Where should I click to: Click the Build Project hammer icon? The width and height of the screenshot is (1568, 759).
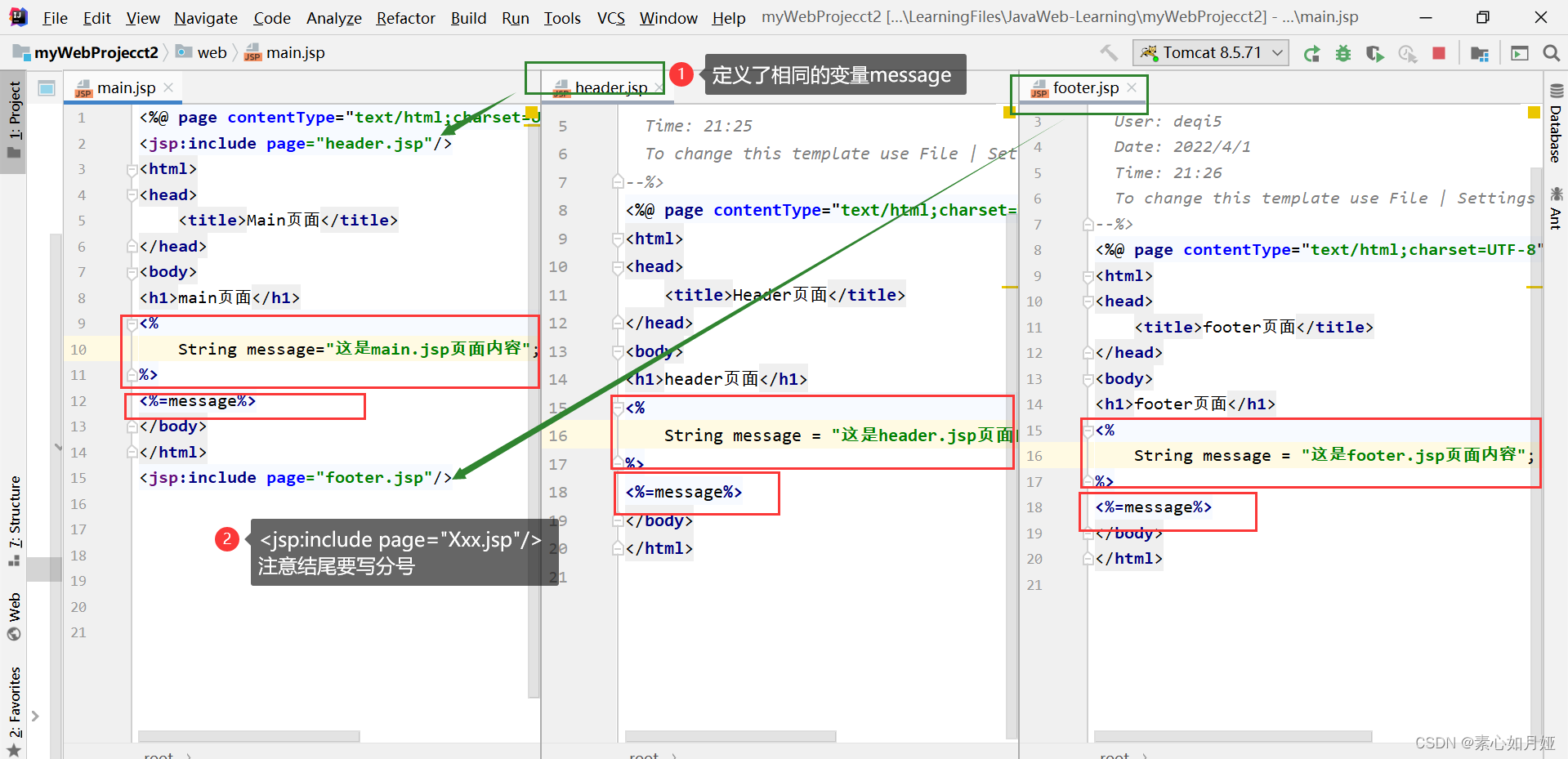(1109, 53)
